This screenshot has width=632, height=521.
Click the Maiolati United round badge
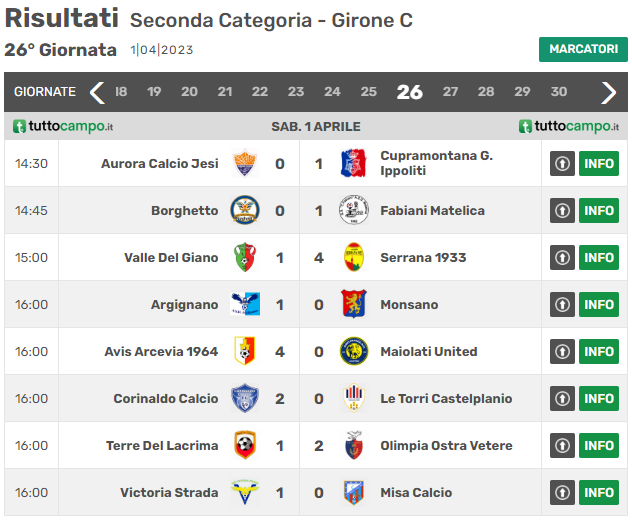(x=353, y=351)
